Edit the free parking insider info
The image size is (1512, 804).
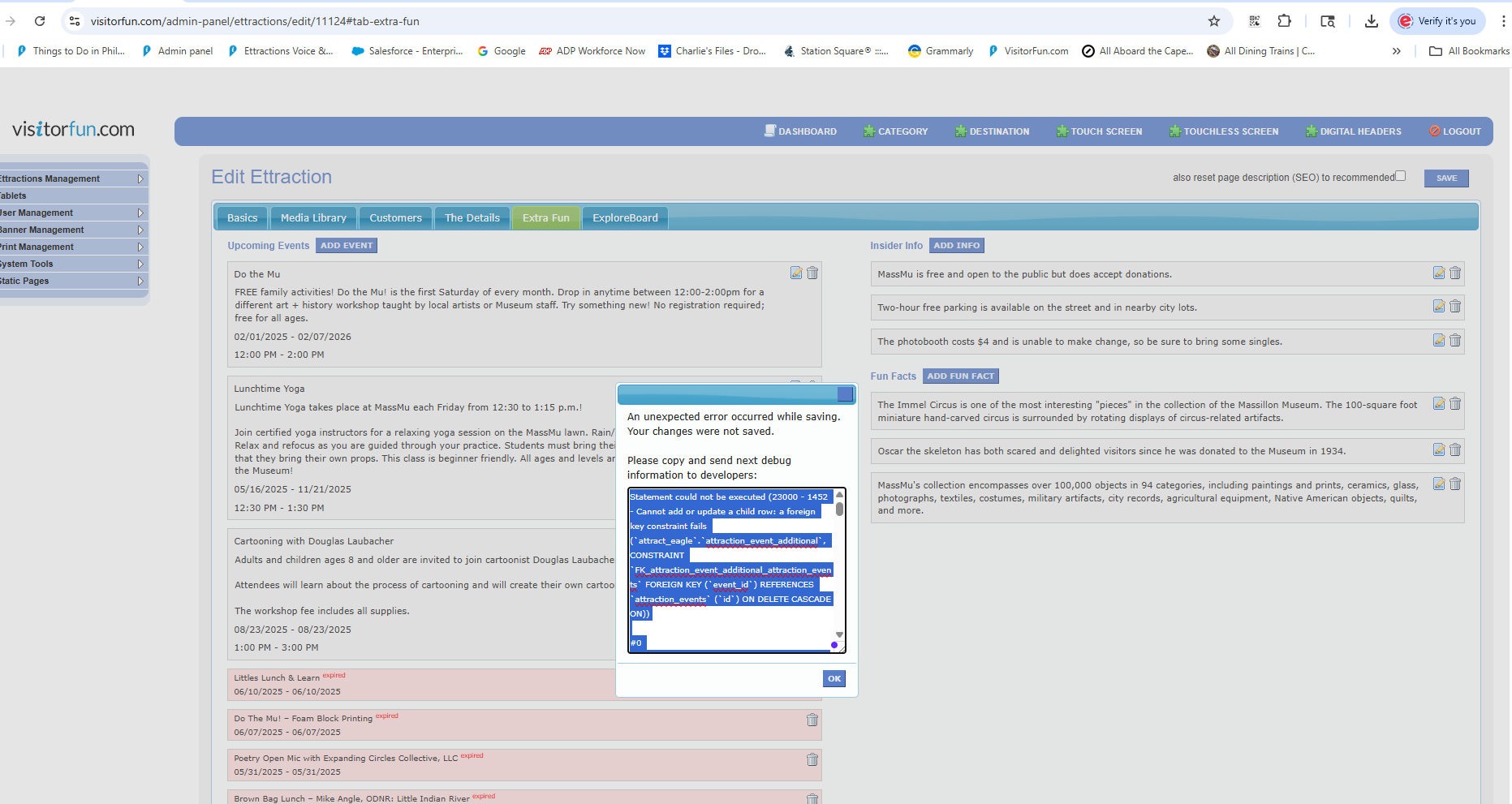[x=1439, y=307]
